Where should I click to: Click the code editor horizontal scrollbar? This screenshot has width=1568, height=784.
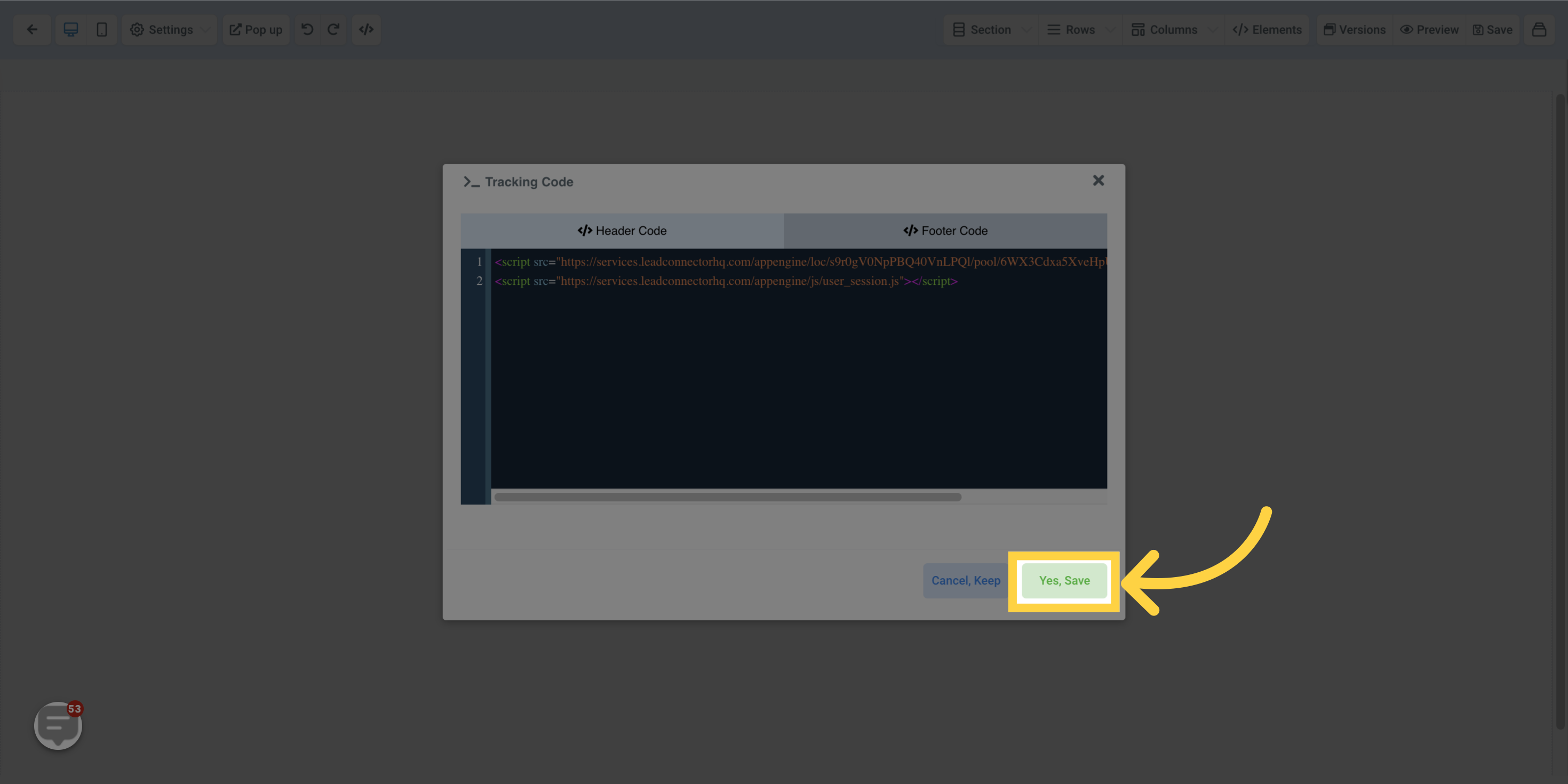727,497
